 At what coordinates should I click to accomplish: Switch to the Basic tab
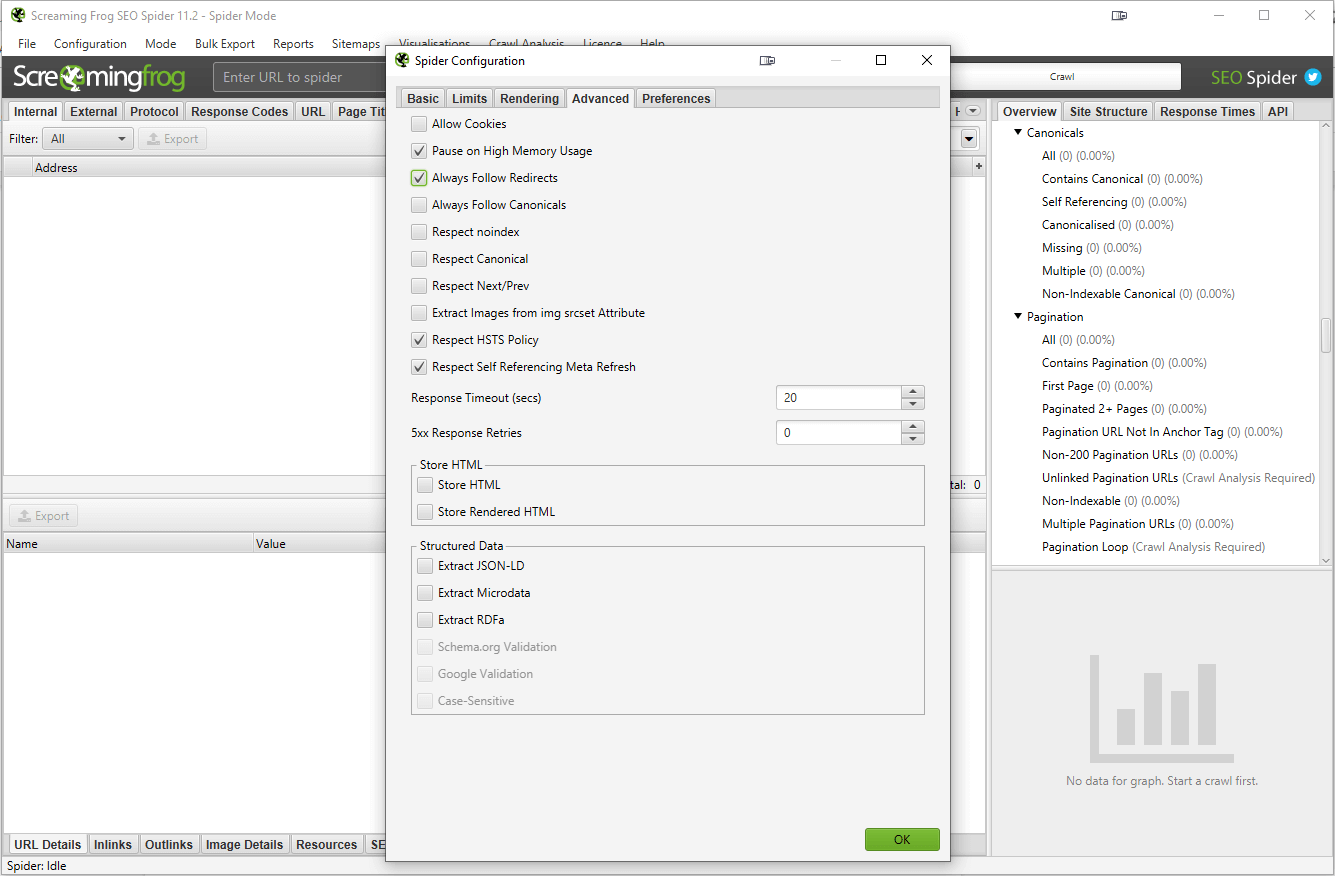click(423, 98)
